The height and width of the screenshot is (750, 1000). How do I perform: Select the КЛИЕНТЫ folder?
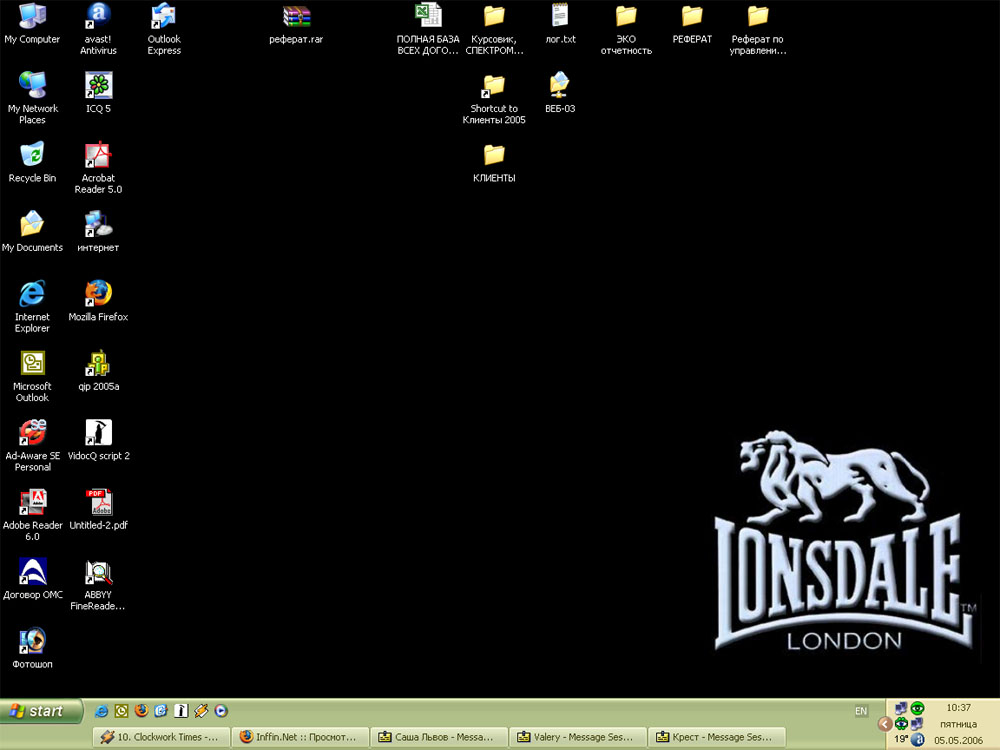(494, 162)
